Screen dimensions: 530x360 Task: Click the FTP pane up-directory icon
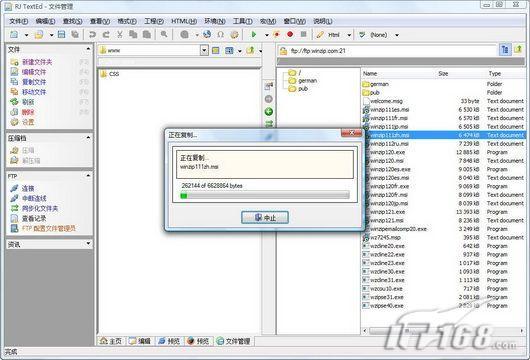(518, 49)
